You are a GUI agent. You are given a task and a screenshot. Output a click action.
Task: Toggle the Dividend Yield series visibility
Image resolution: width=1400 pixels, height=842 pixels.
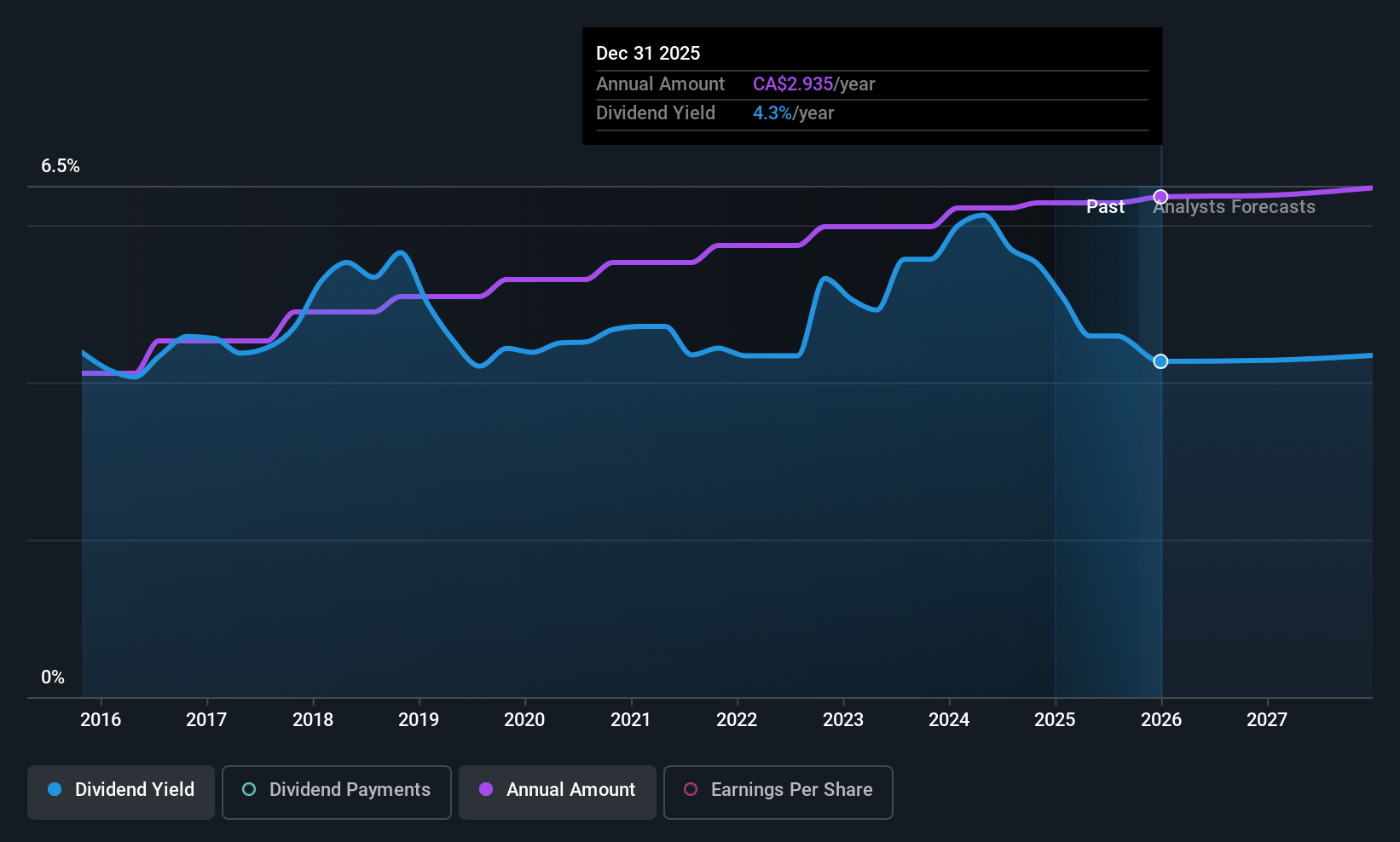point(120,790)
